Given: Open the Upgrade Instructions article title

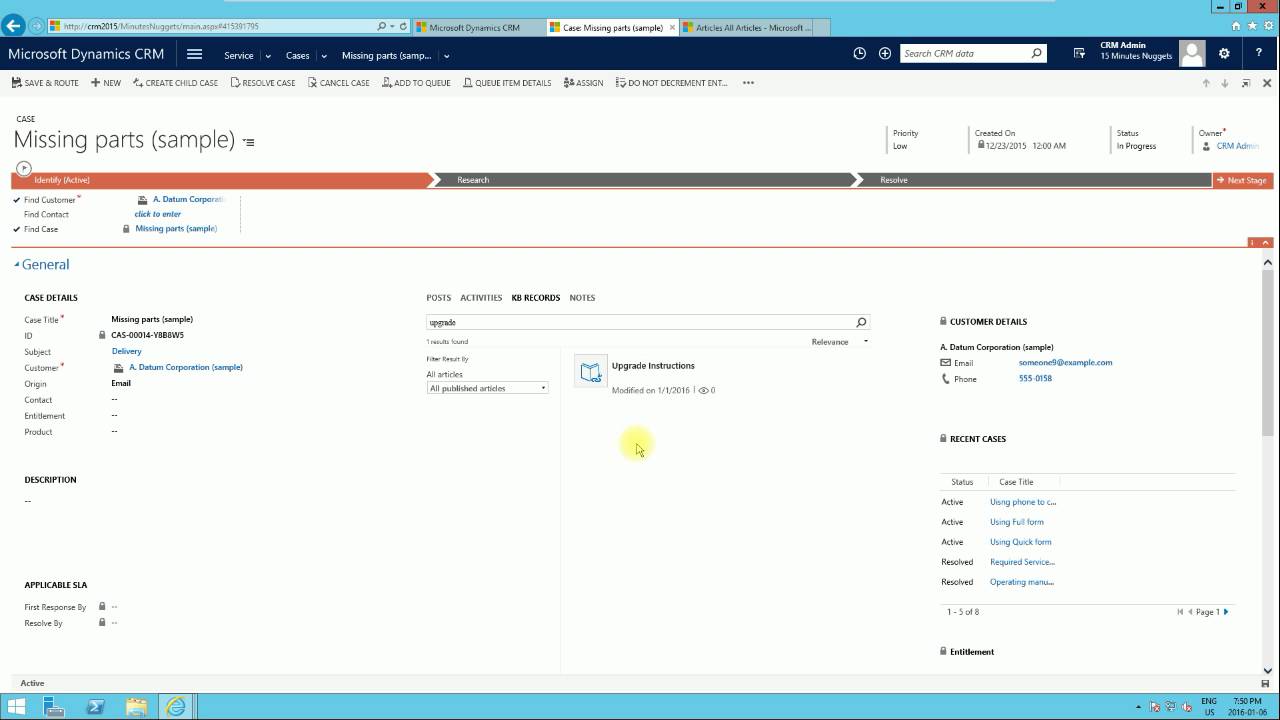Looking at the screenshot, I should 653,366.
